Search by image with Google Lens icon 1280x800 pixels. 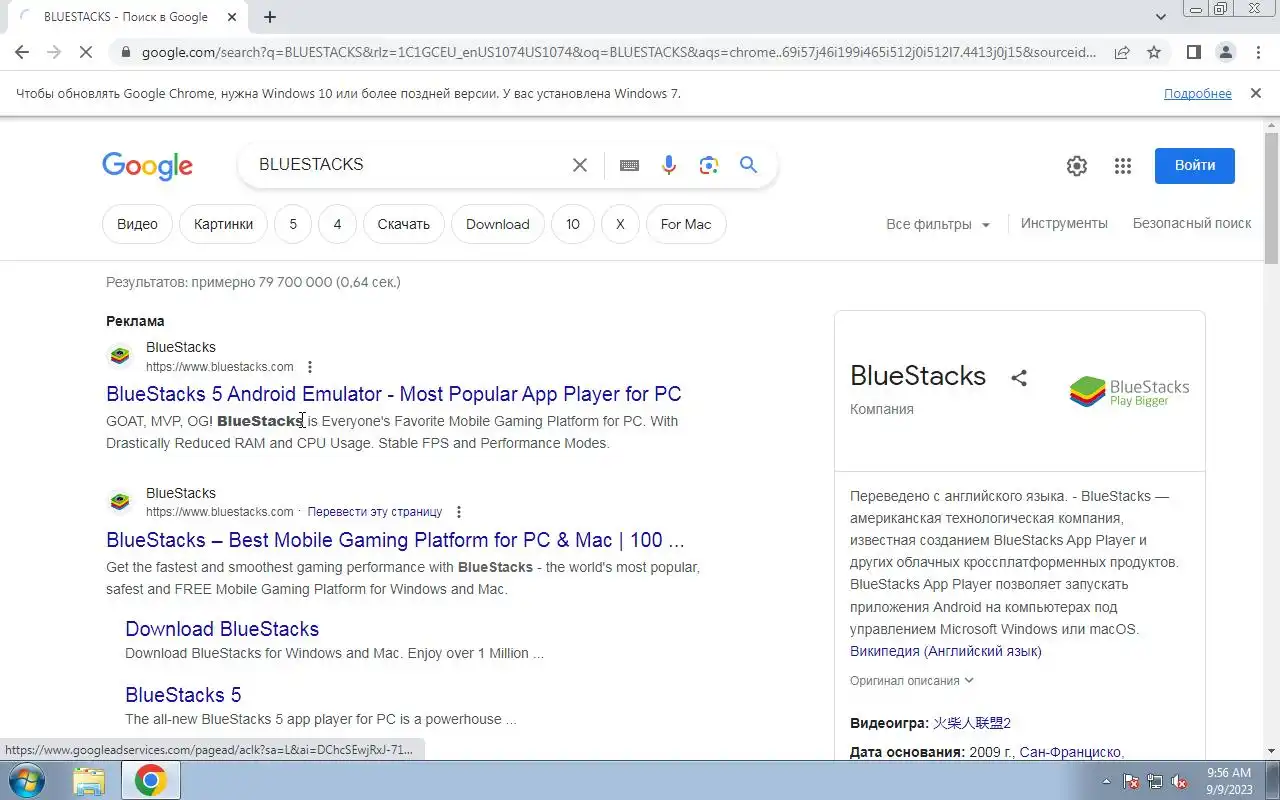(x=709, y=165)
